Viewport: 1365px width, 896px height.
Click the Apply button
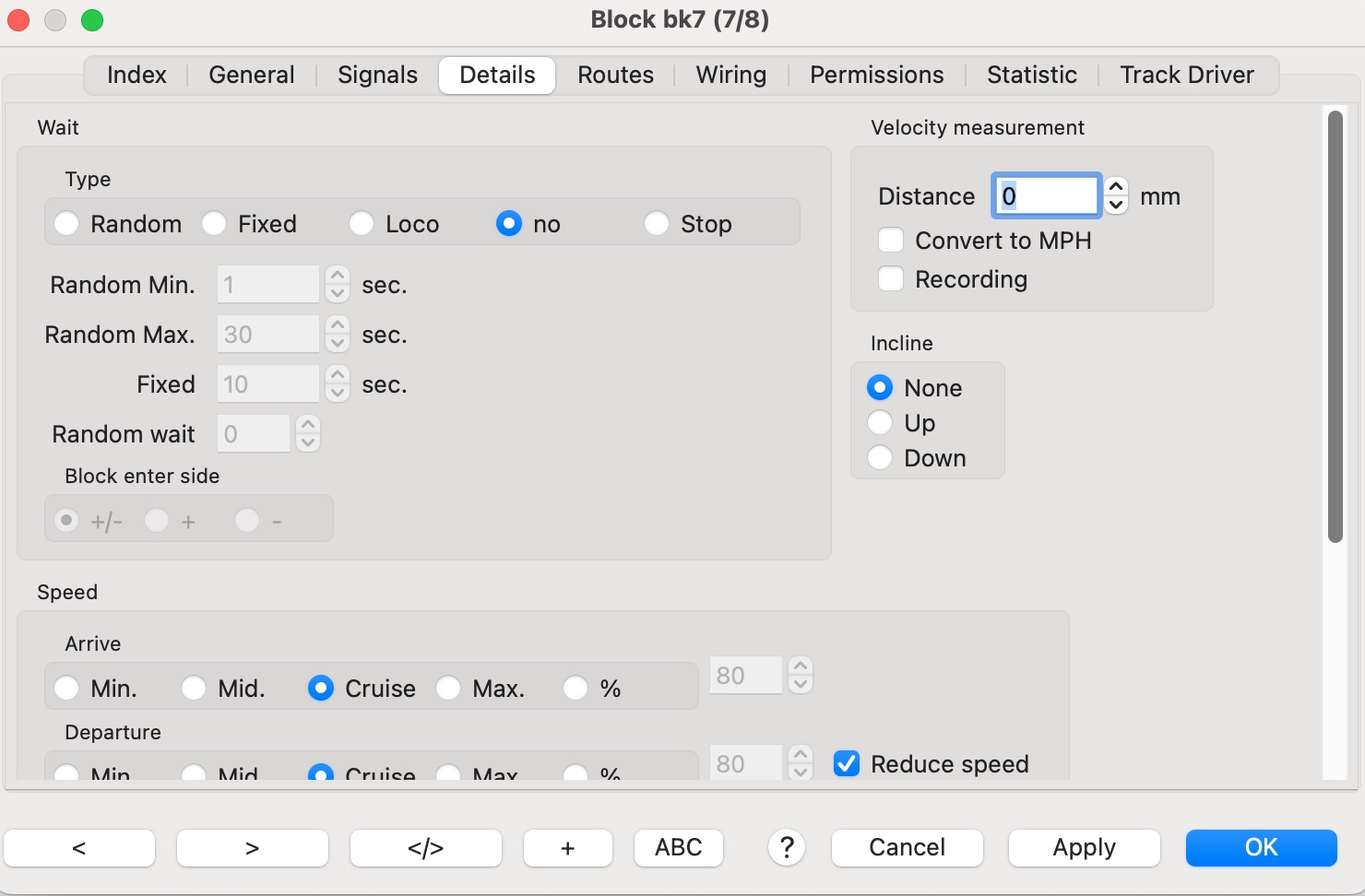pyautogui.click(x=1084, y=848)
